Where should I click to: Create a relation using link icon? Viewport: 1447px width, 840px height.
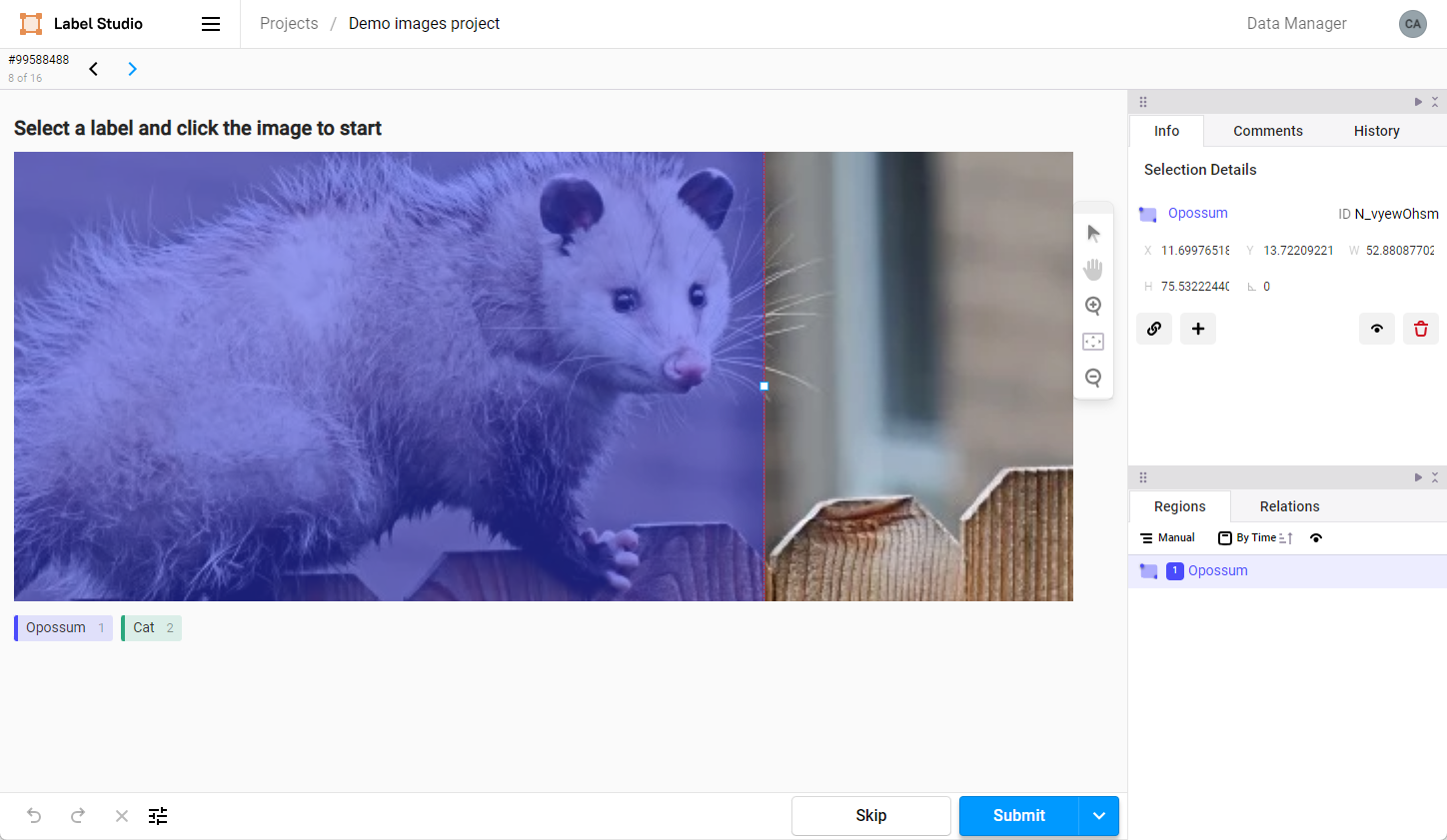click(x=1154, y=329)
